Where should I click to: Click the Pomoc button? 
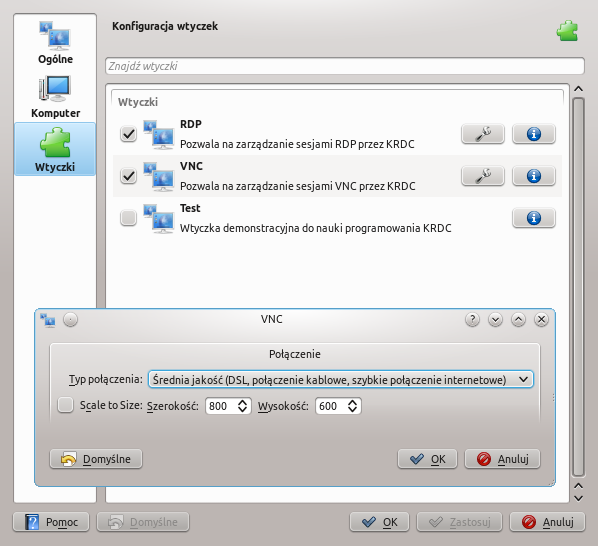pos(51,522)
